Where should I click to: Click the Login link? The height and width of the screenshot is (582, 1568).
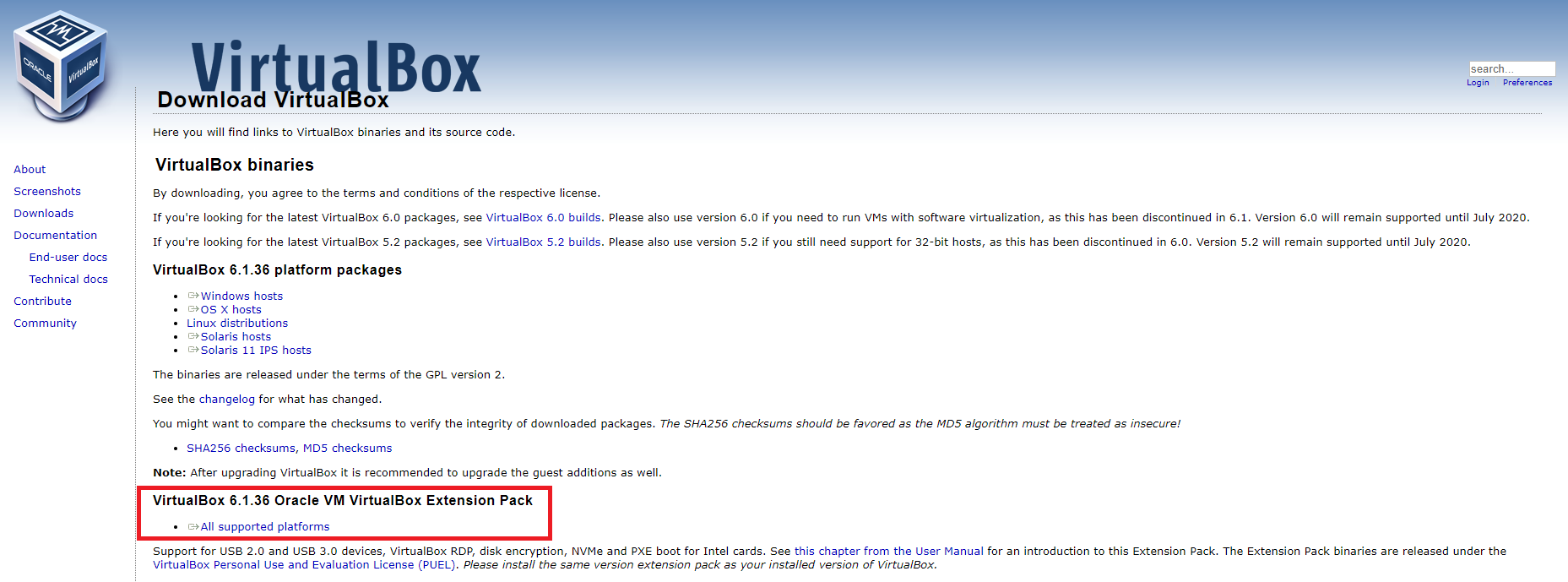tap(1478, 83)
